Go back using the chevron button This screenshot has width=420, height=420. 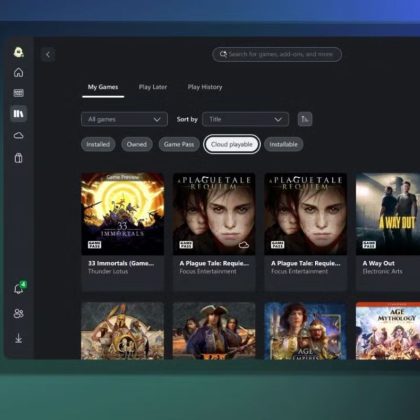(x=48, y=55)
